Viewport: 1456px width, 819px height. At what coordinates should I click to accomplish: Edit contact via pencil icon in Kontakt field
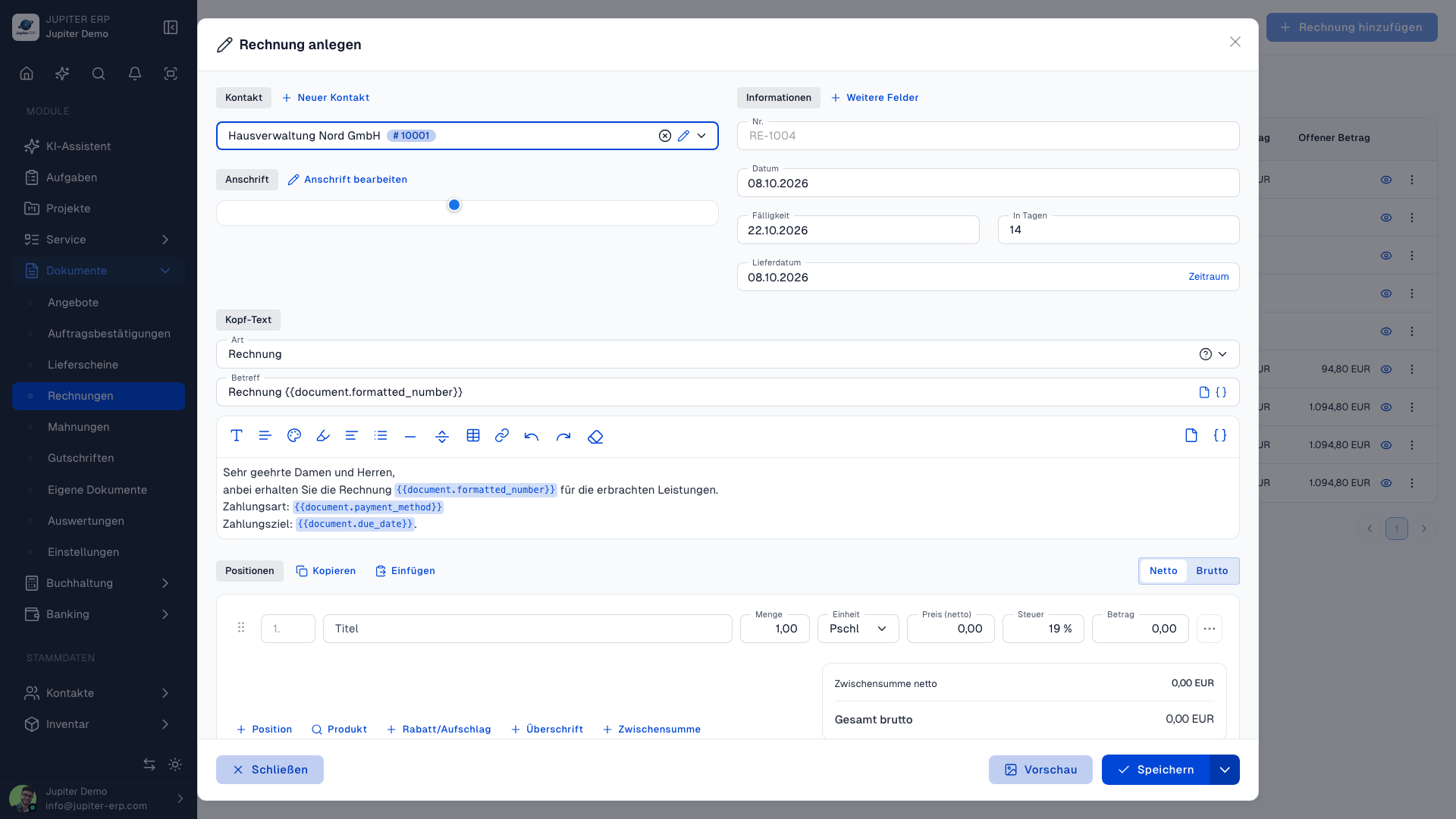tap(683, 136)
